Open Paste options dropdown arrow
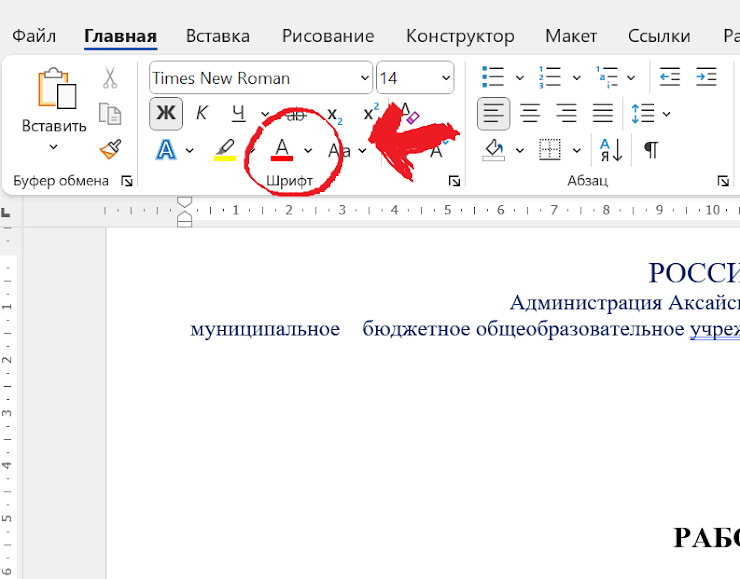The height and width of the screenshot is (579, 740). tap(53, 147)
